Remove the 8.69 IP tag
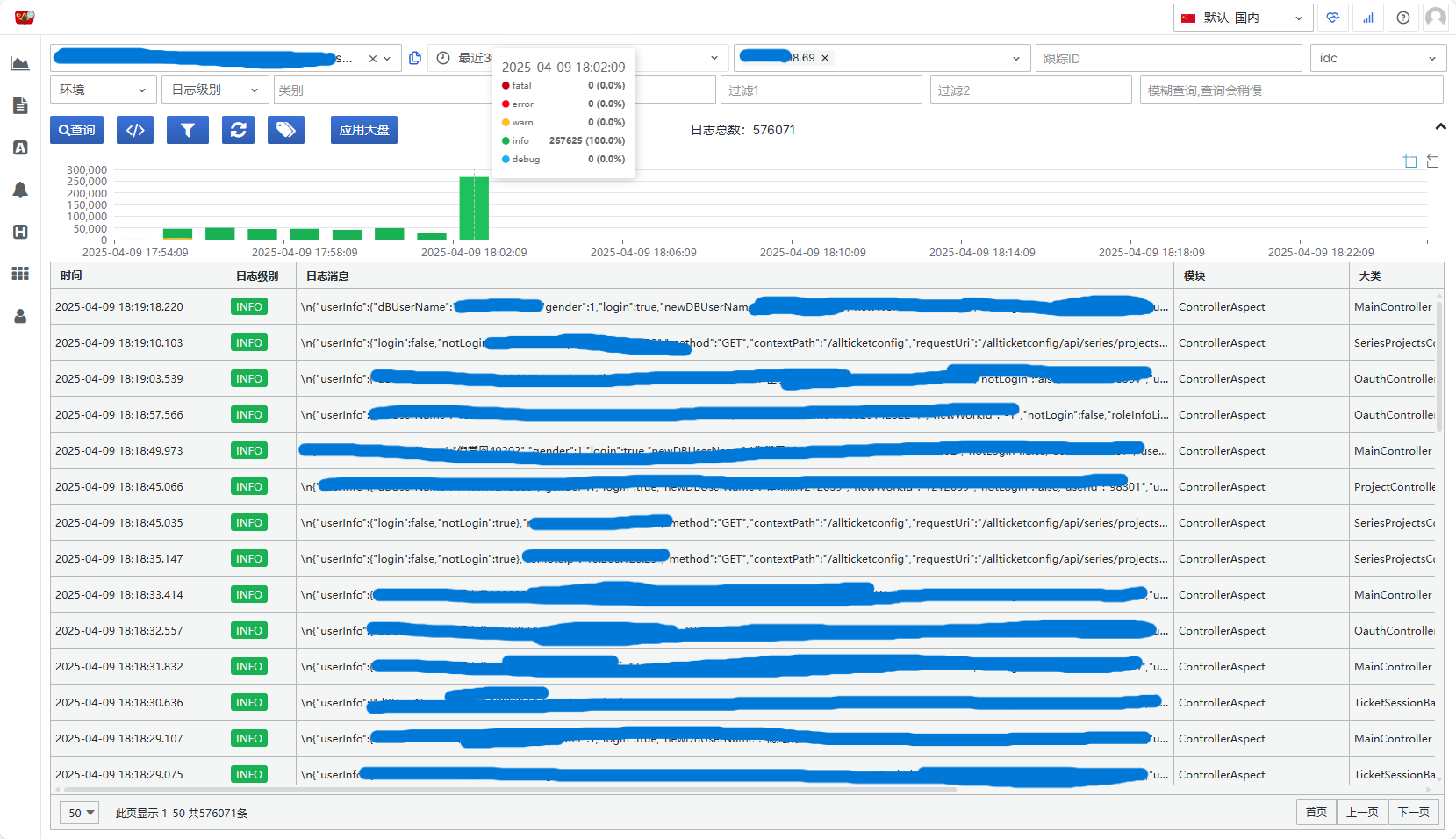The height and width of the screenshot is (839, 1456). coord(825,58)
